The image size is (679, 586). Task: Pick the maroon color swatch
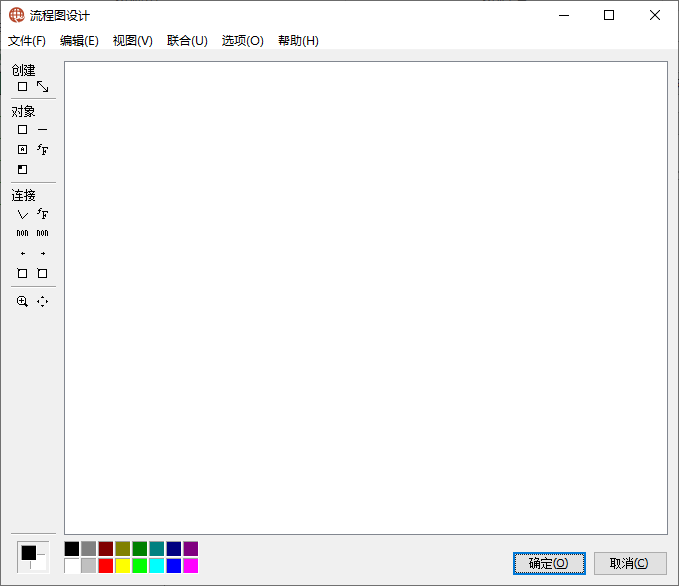click(x=106, y=549)
